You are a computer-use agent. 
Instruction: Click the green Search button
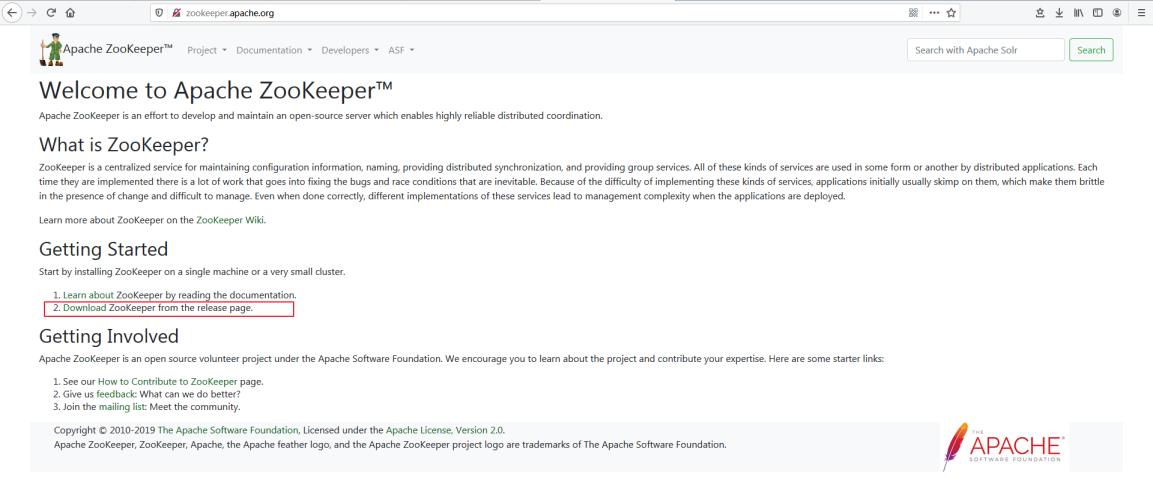[1091, 50]
